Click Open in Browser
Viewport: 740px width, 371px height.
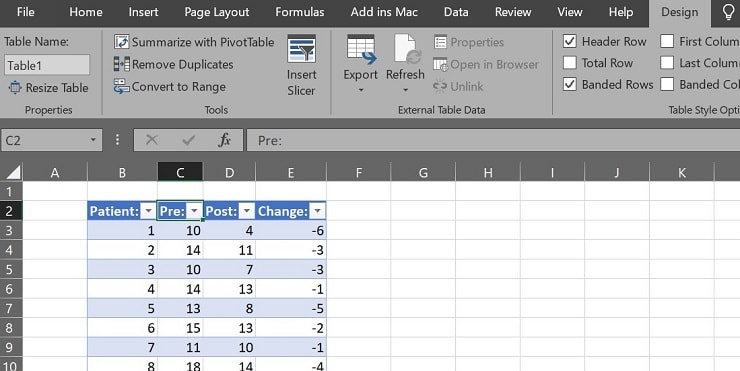(486, 65)
